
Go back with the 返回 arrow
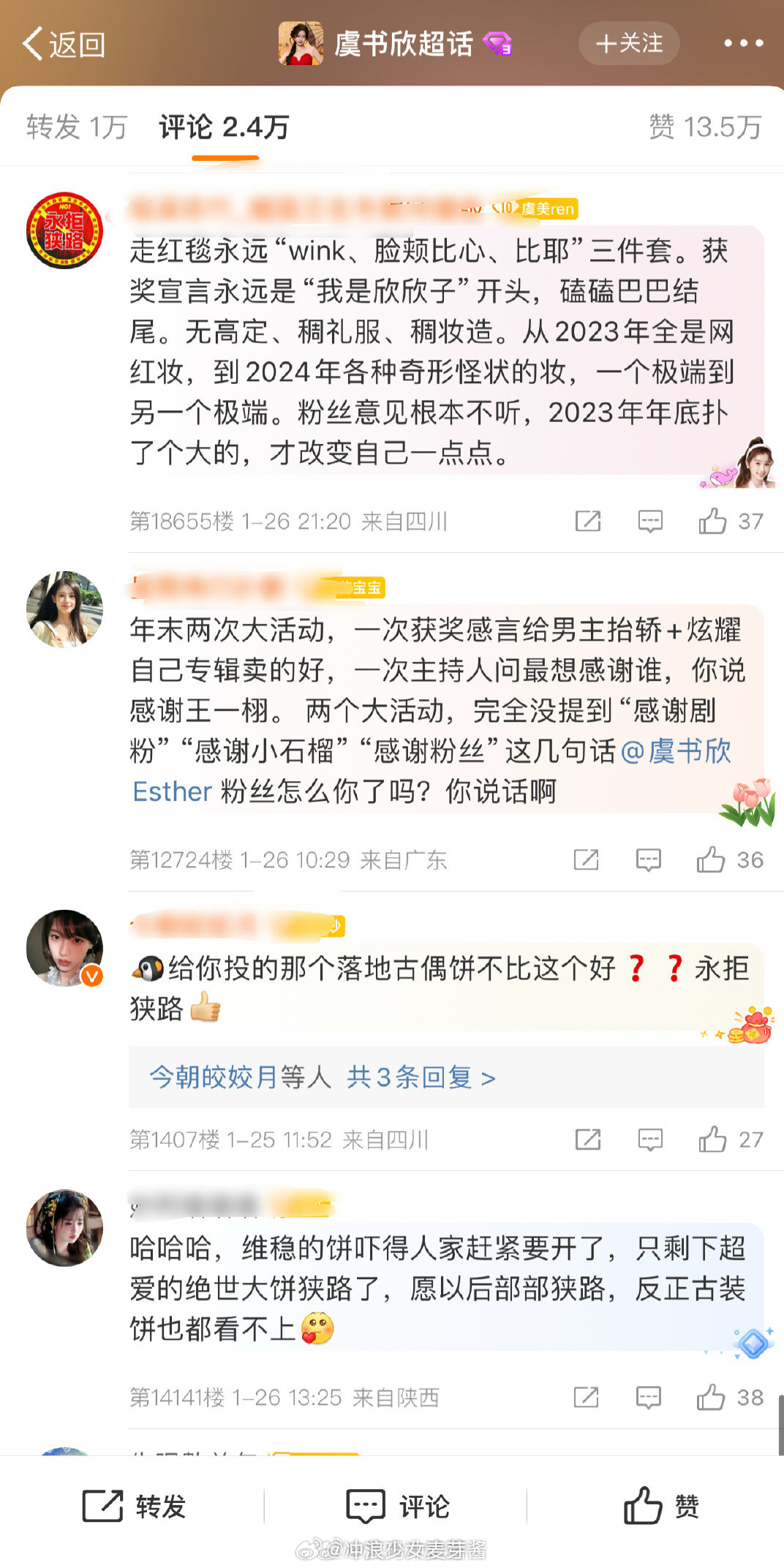(64, 44)
